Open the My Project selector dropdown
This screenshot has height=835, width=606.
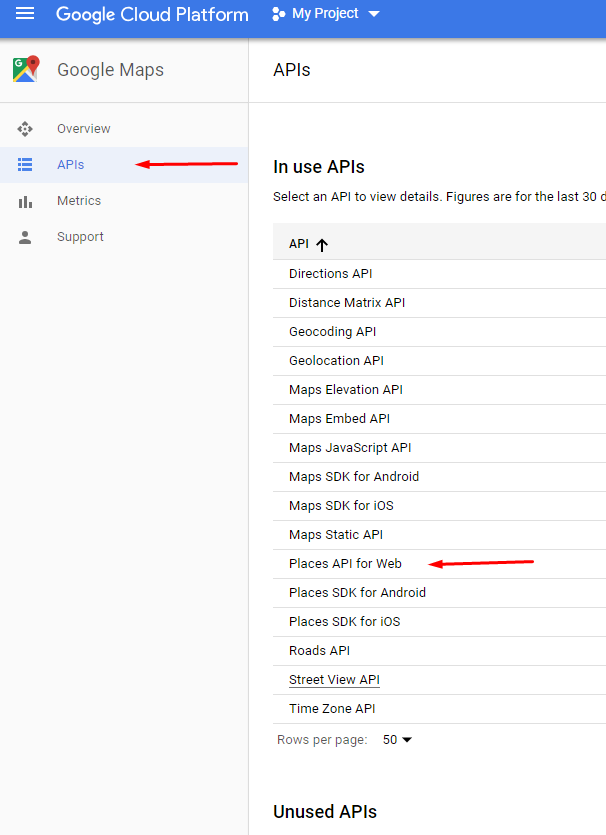tap(325, 14)
